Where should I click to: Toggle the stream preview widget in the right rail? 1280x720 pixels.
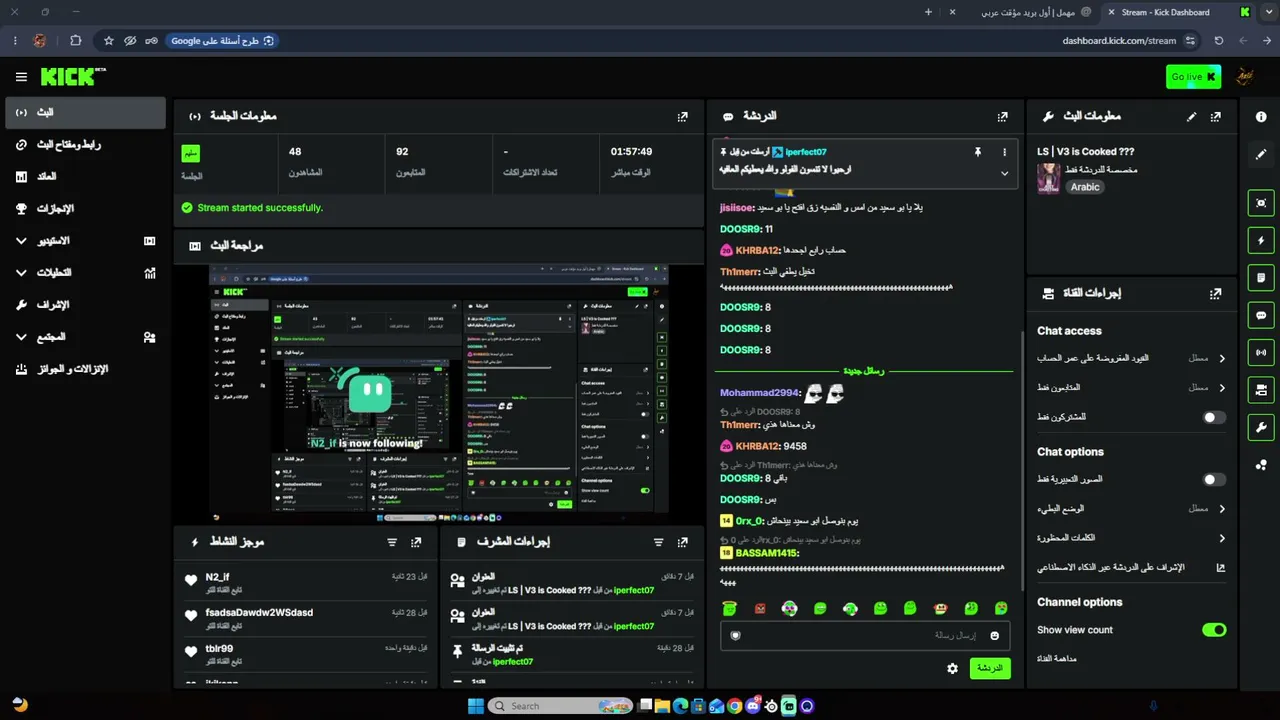tap(1261, 203)
